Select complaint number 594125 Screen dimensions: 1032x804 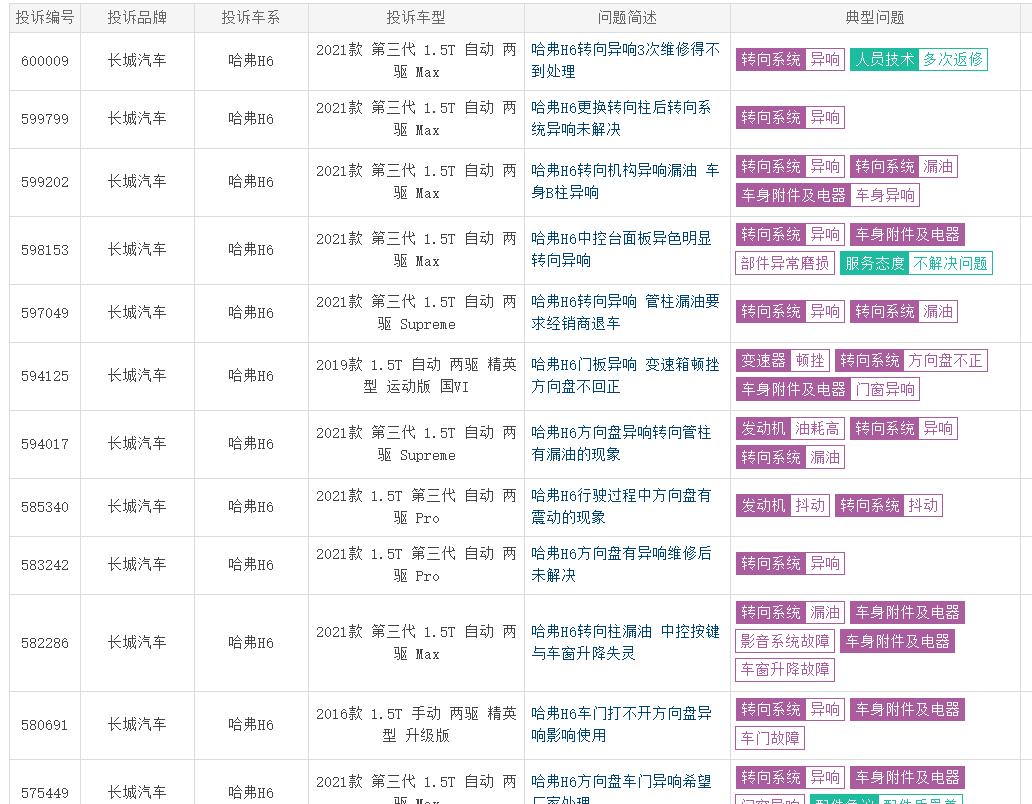(45, 376)
